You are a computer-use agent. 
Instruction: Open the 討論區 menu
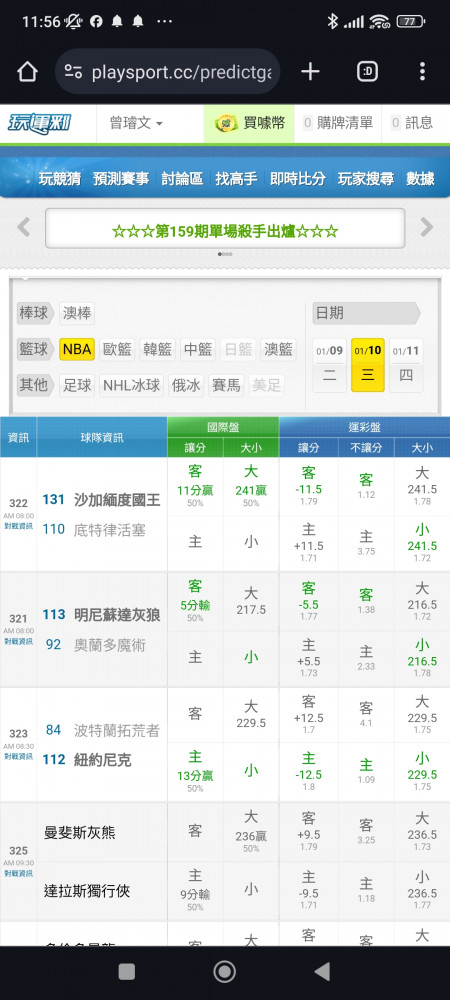[x=182, y=179]
